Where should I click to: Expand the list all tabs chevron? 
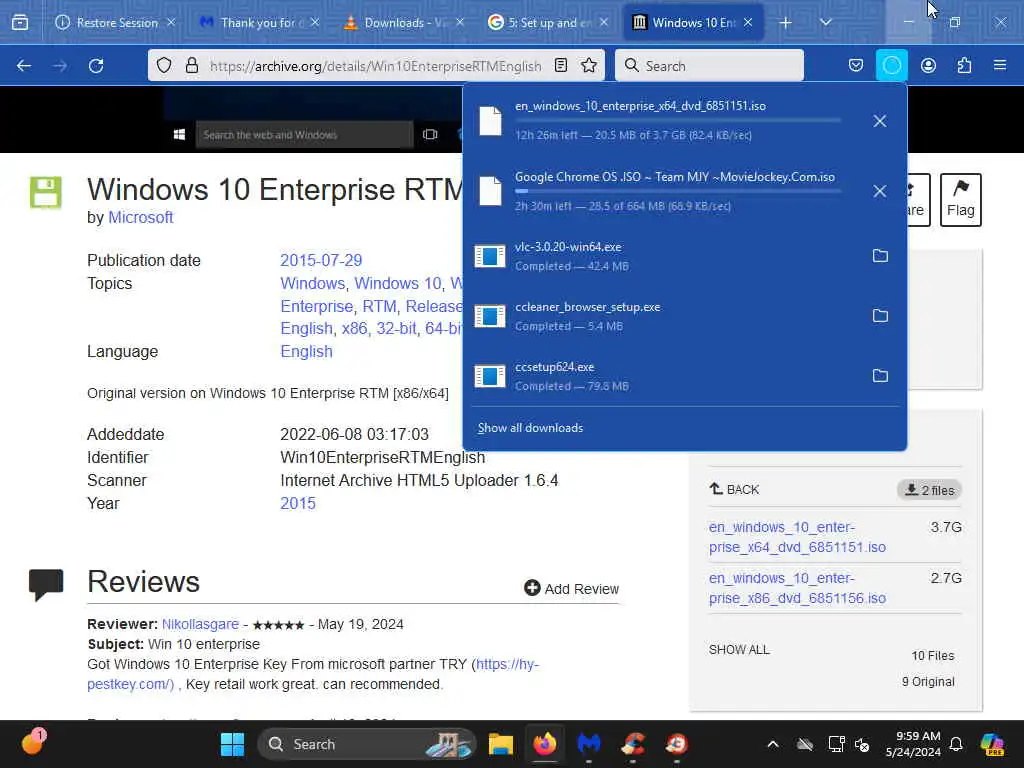click(x=825, y=23)
